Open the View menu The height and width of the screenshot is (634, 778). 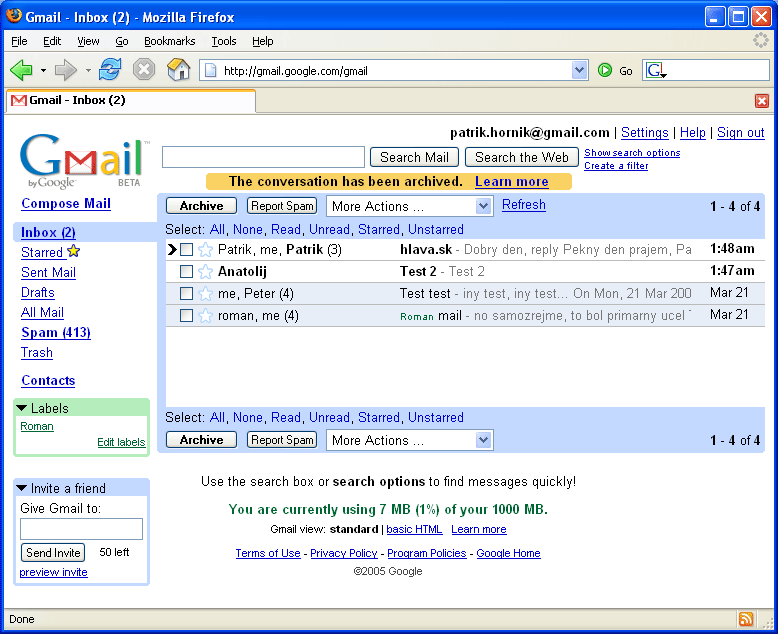click(x=88, y=41)
